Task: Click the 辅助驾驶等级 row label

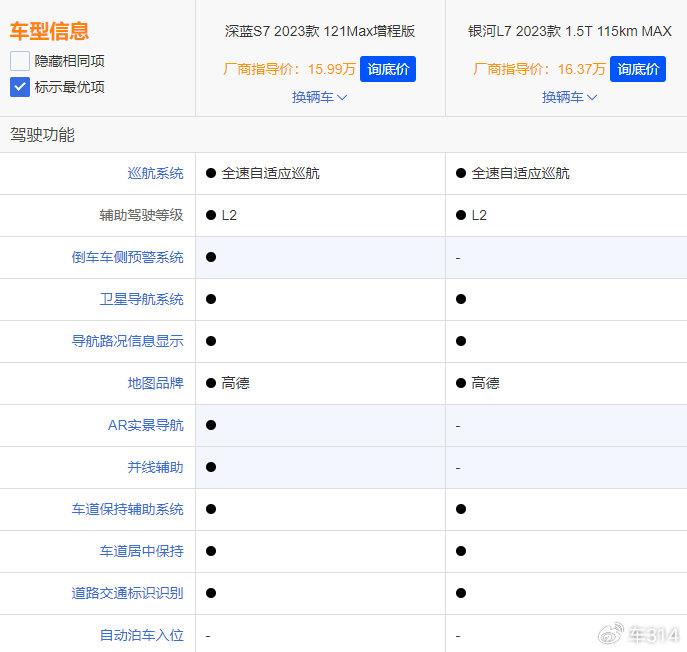Action: coord(142,215)
